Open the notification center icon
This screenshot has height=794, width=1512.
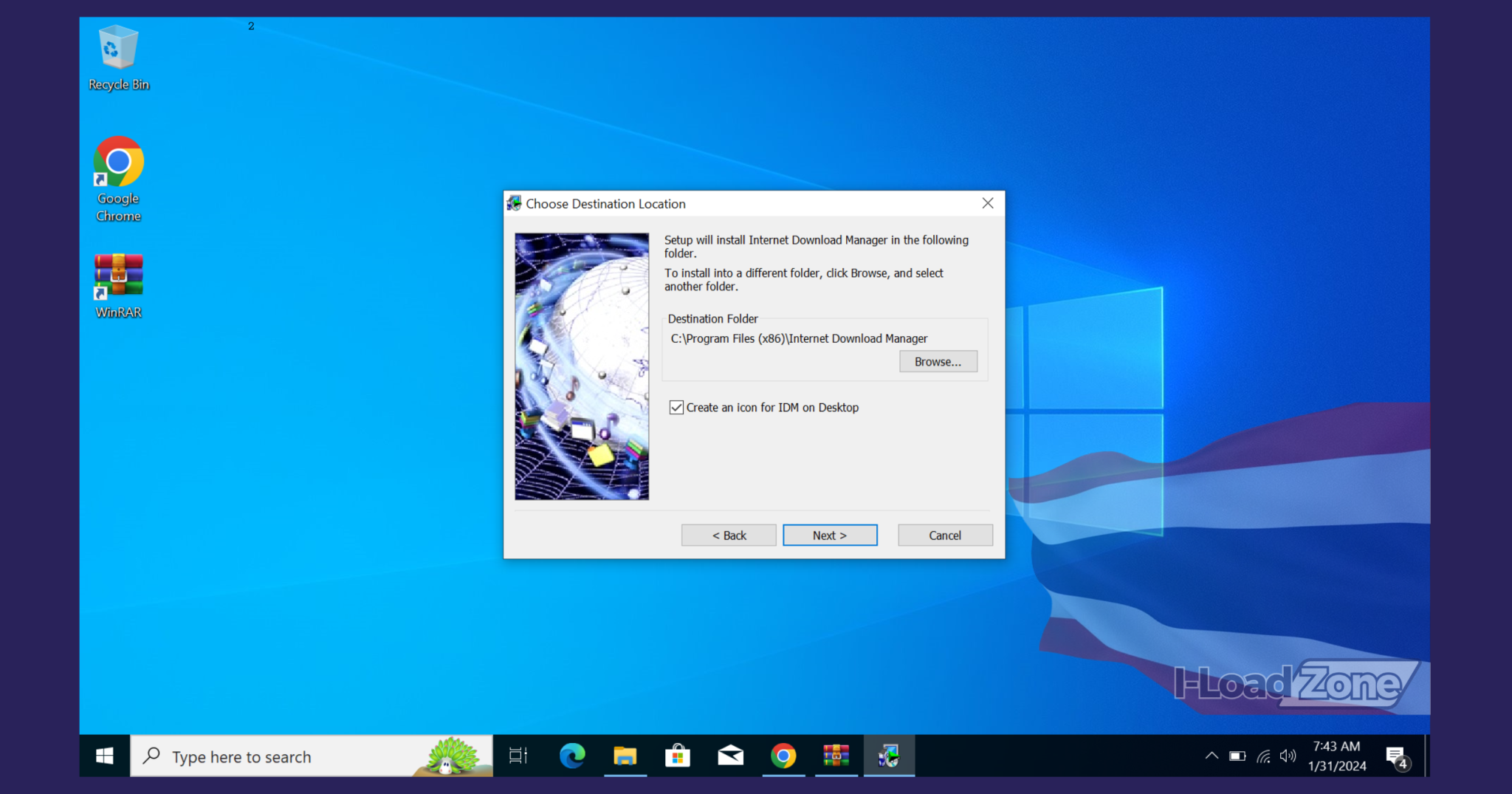1396,756
